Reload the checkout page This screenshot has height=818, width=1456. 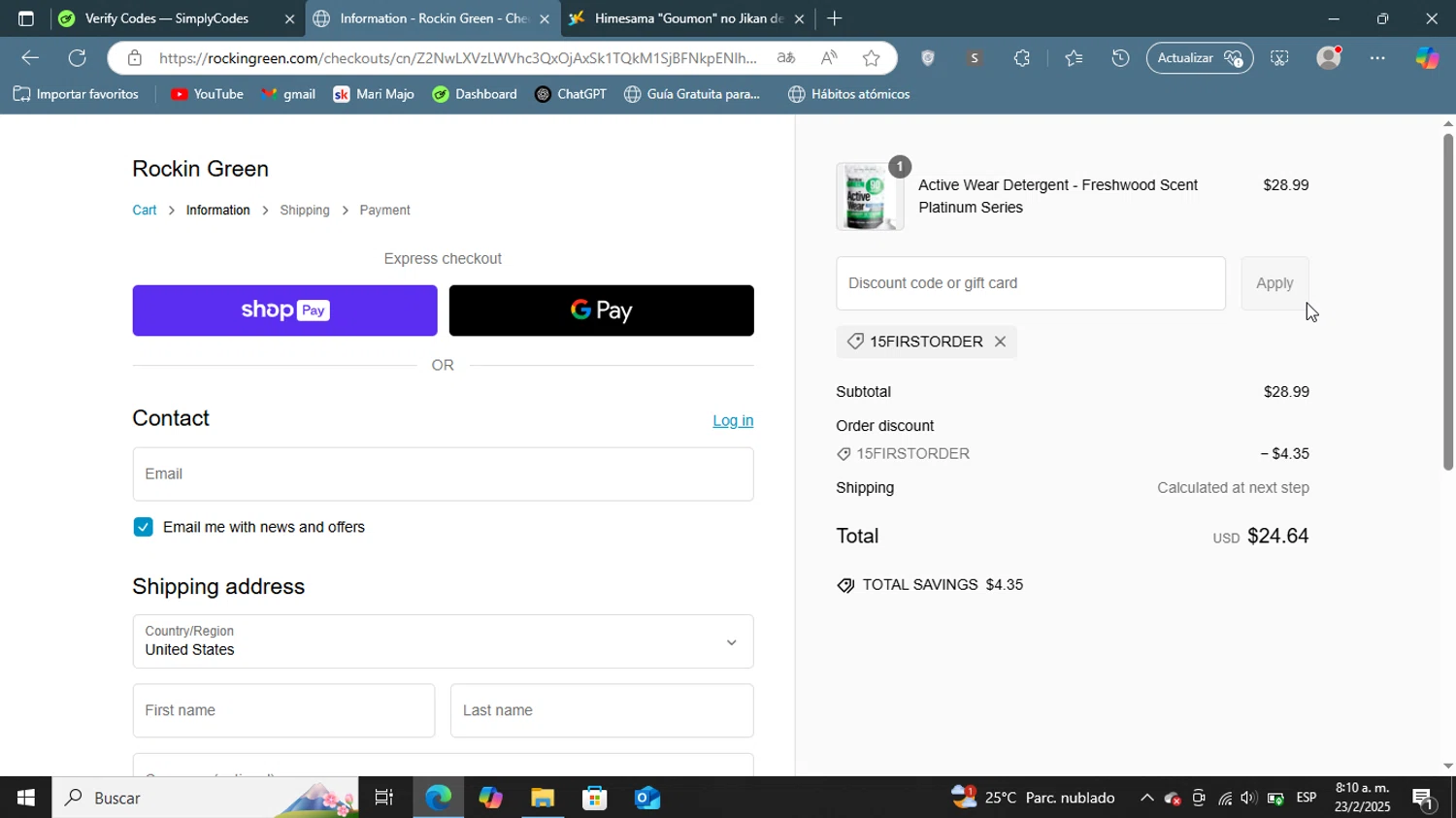click(78, 58)
